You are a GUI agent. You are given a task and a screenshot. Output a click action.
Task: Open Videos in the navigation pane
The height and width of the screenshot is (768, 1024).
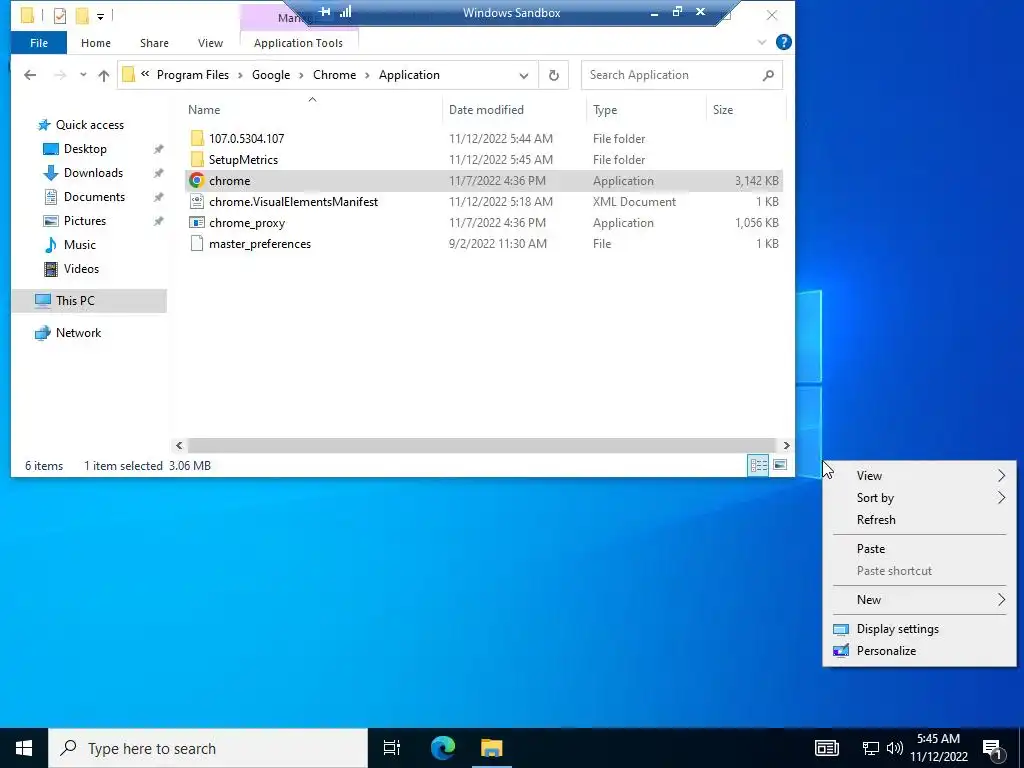click(x=81, y=268)
